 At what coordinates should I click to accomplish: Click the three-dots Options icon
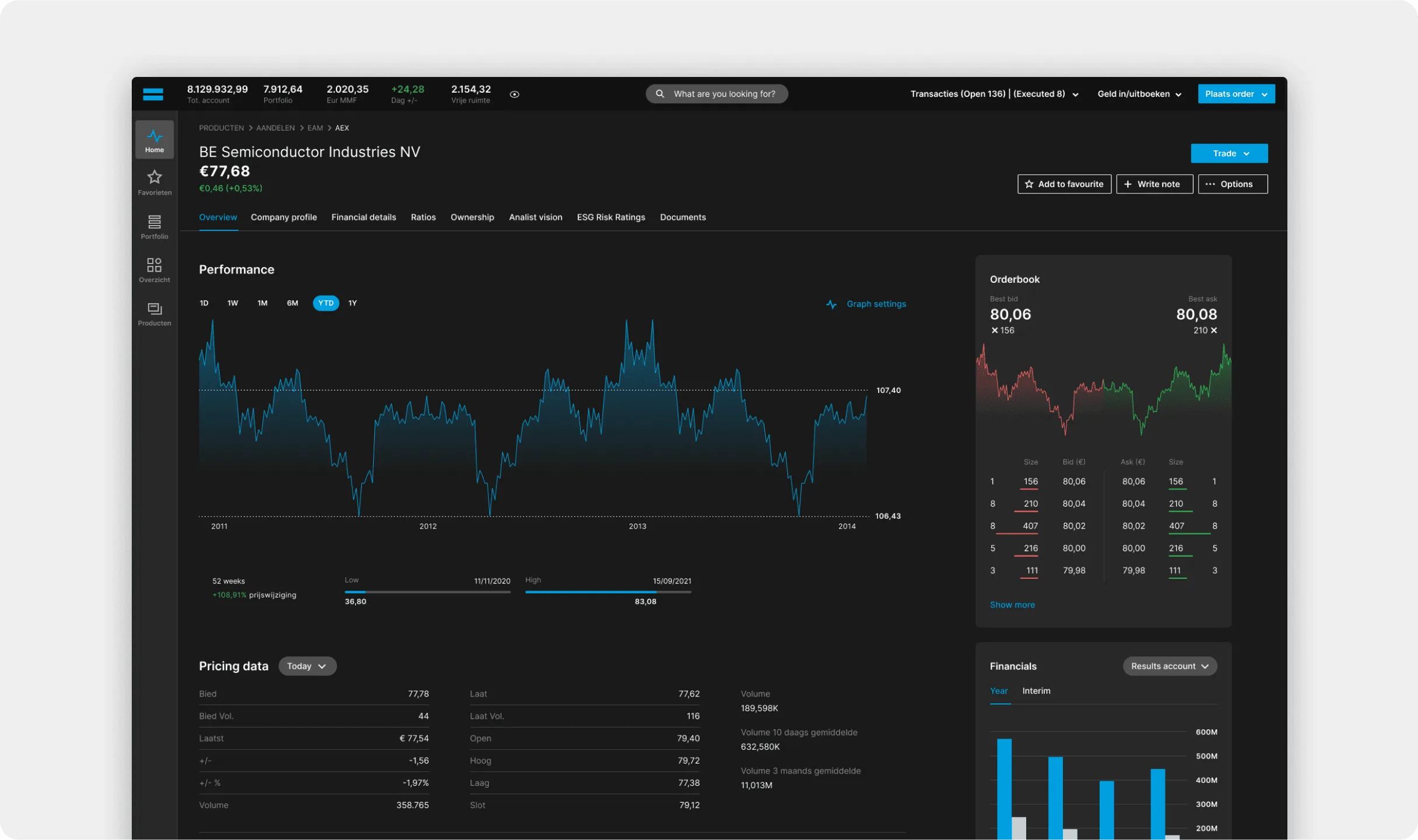coord(1210,184)
